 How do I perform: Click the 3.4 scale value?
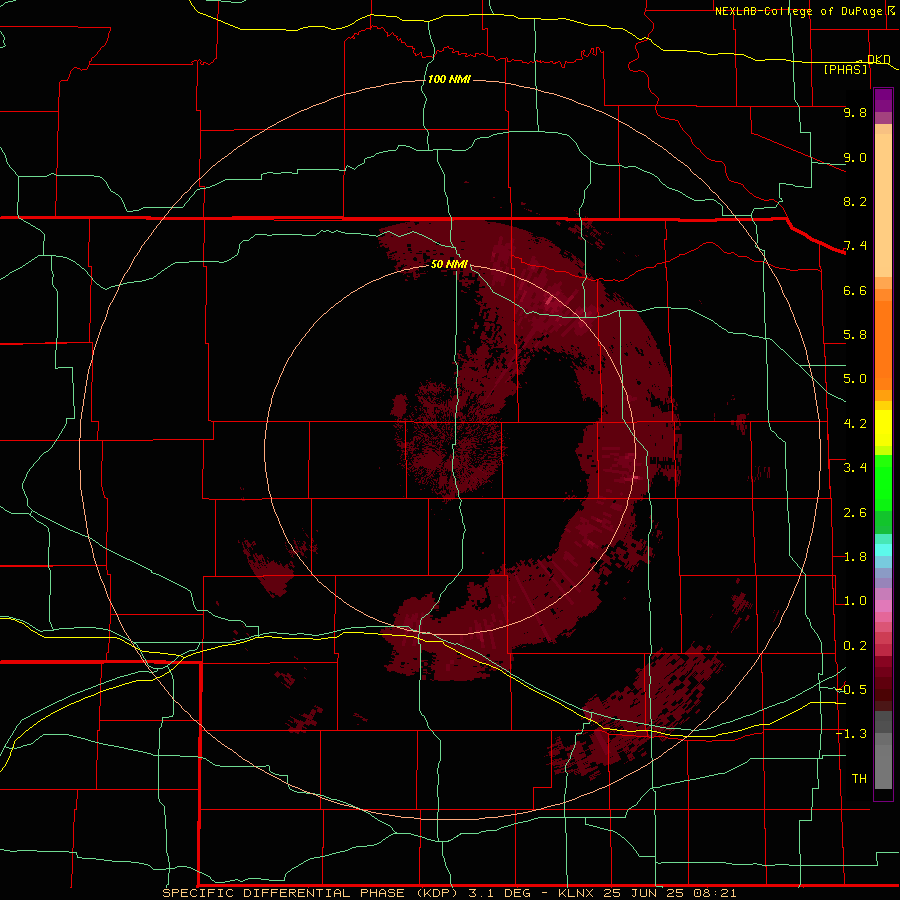(x=855, y=468)
